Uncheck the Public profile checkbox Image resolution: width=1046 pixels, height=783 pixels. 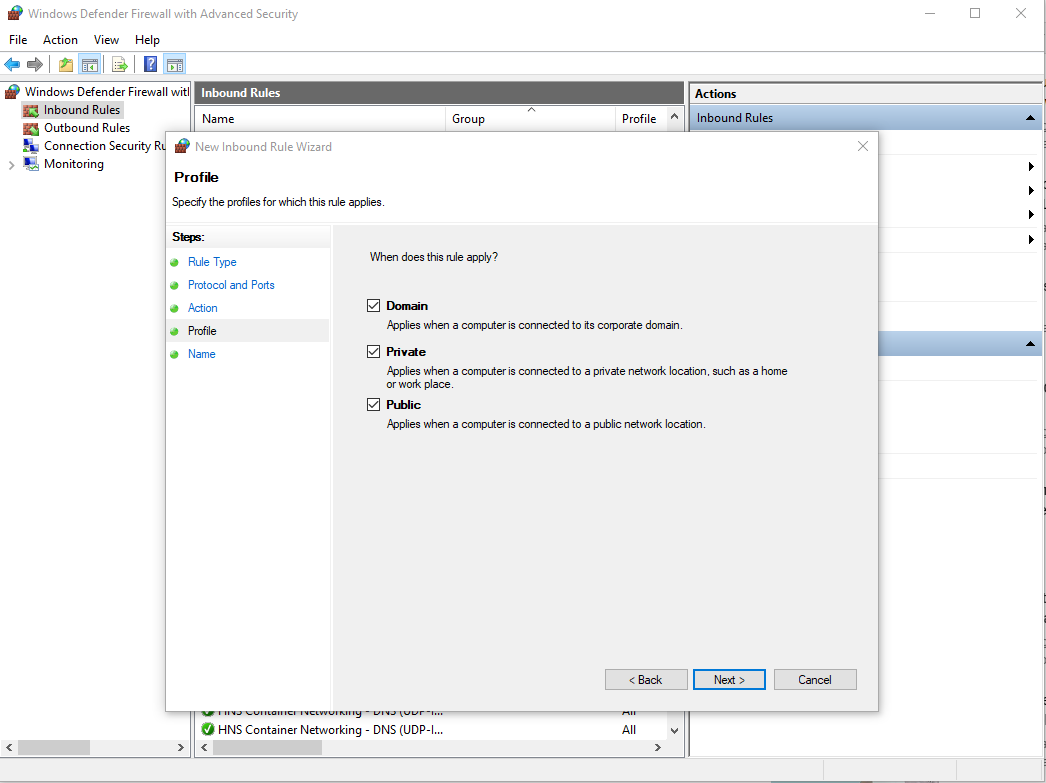pos(374,405)
